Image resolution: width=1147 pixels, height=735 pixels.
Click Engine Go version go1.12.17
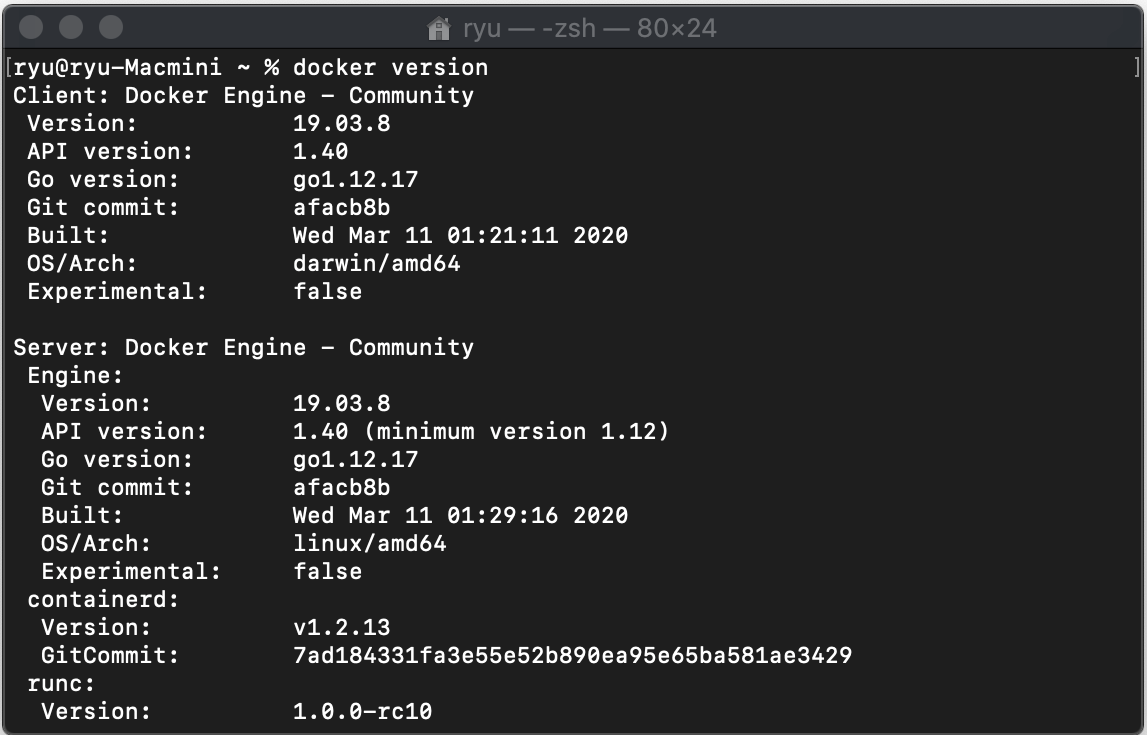click(x=356, y=459)
